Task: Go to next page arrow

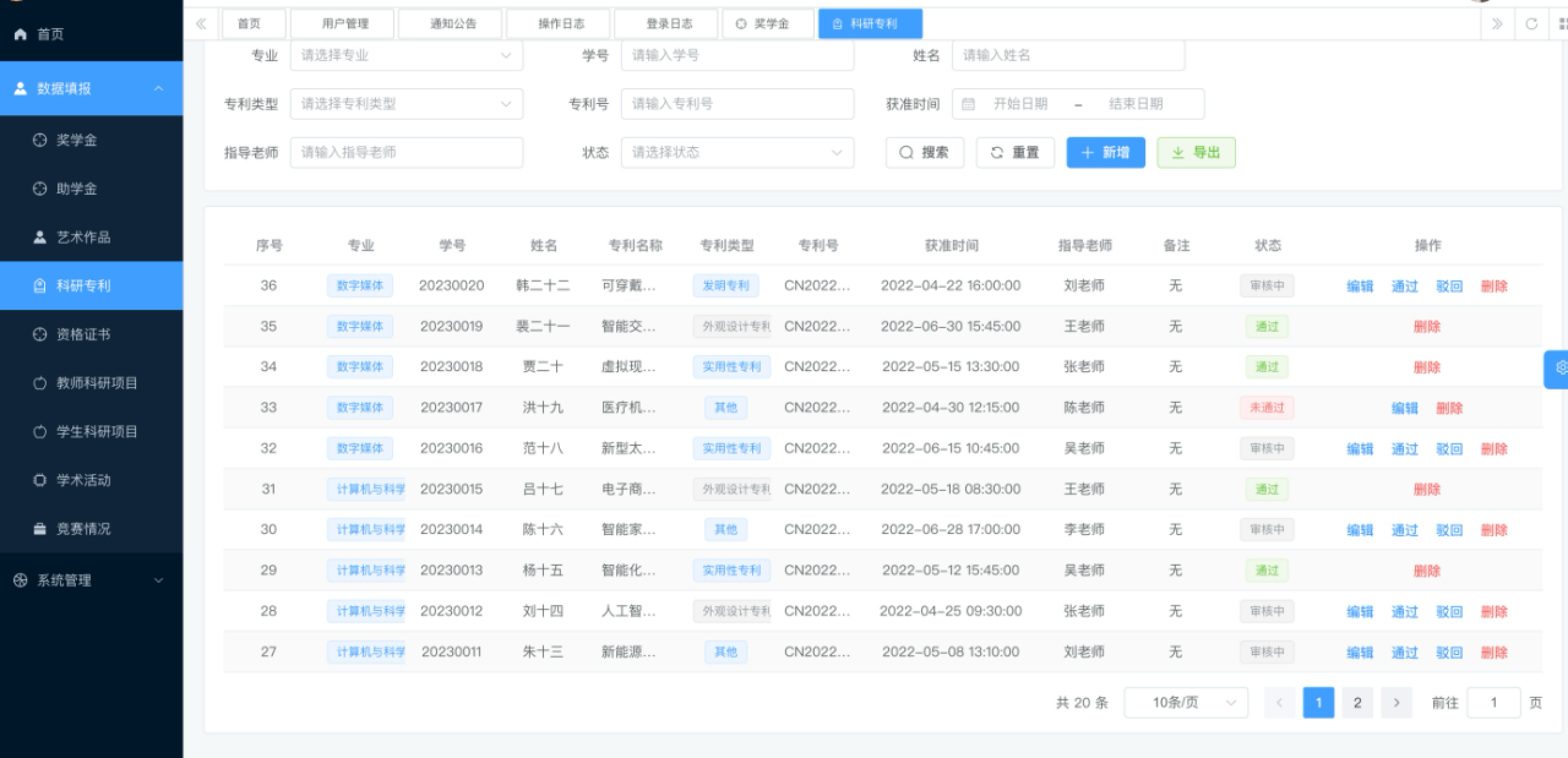Action: click(x=1396, y=702)
